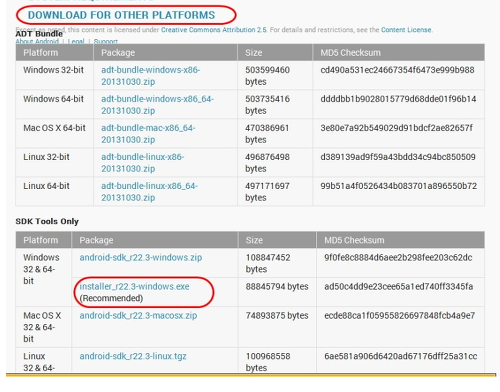Viewport: 500px width, 392px height.
Task: Select size value 503735416 bytes
Action: [x=267, y=105]
